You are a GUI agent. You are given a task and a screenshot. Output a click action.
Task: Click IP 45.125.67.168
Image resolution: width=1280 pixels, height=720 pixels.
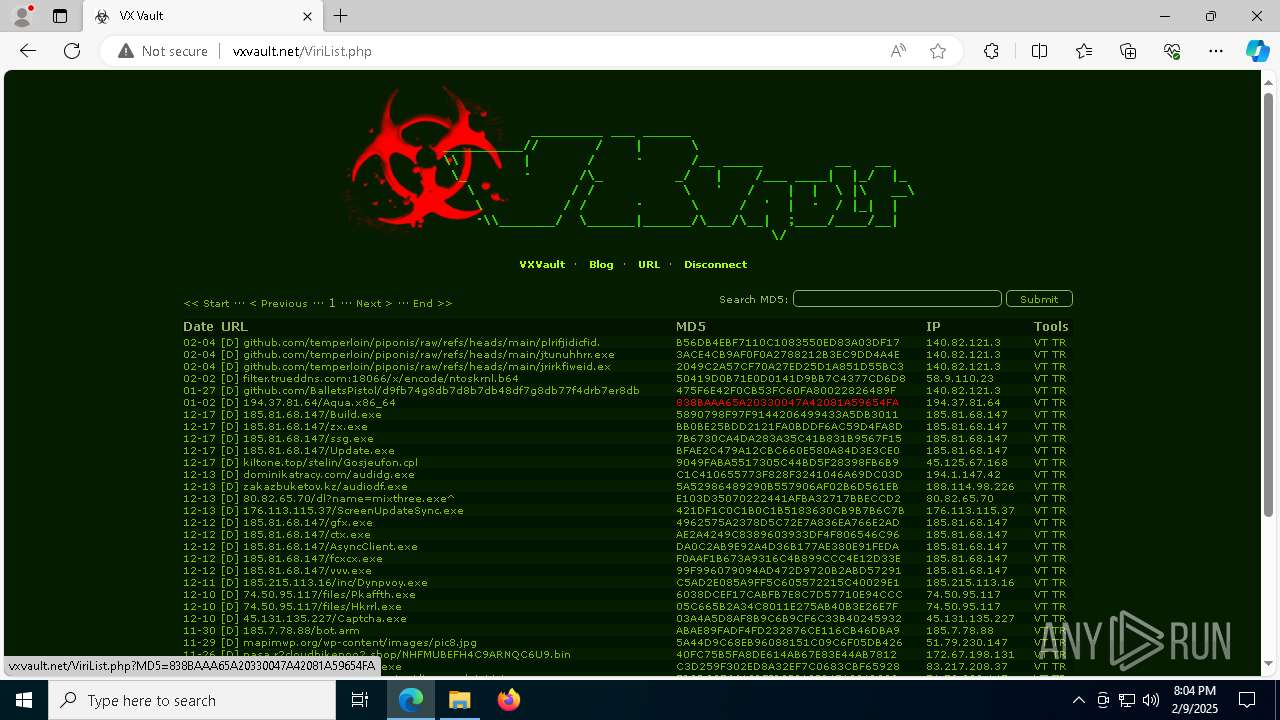point(967,463)
